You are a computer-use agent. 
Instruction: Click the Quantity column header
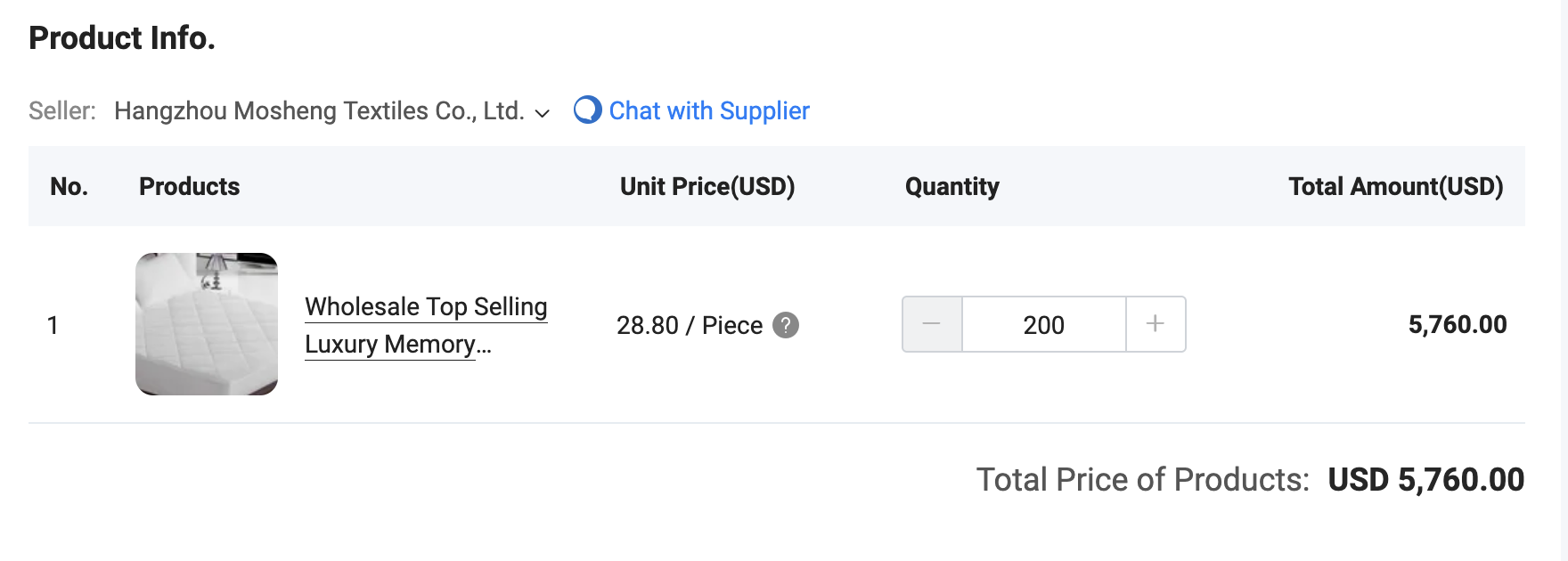[951, 186]
